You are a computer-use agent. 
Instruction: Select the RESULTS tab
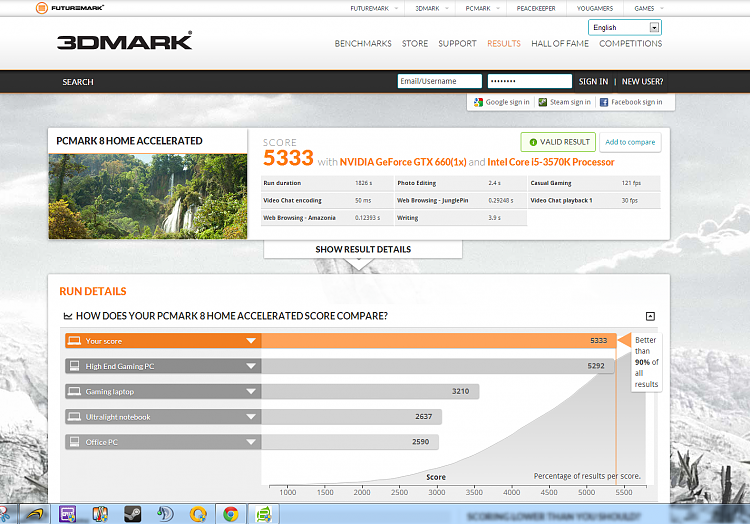coord(504,44)
